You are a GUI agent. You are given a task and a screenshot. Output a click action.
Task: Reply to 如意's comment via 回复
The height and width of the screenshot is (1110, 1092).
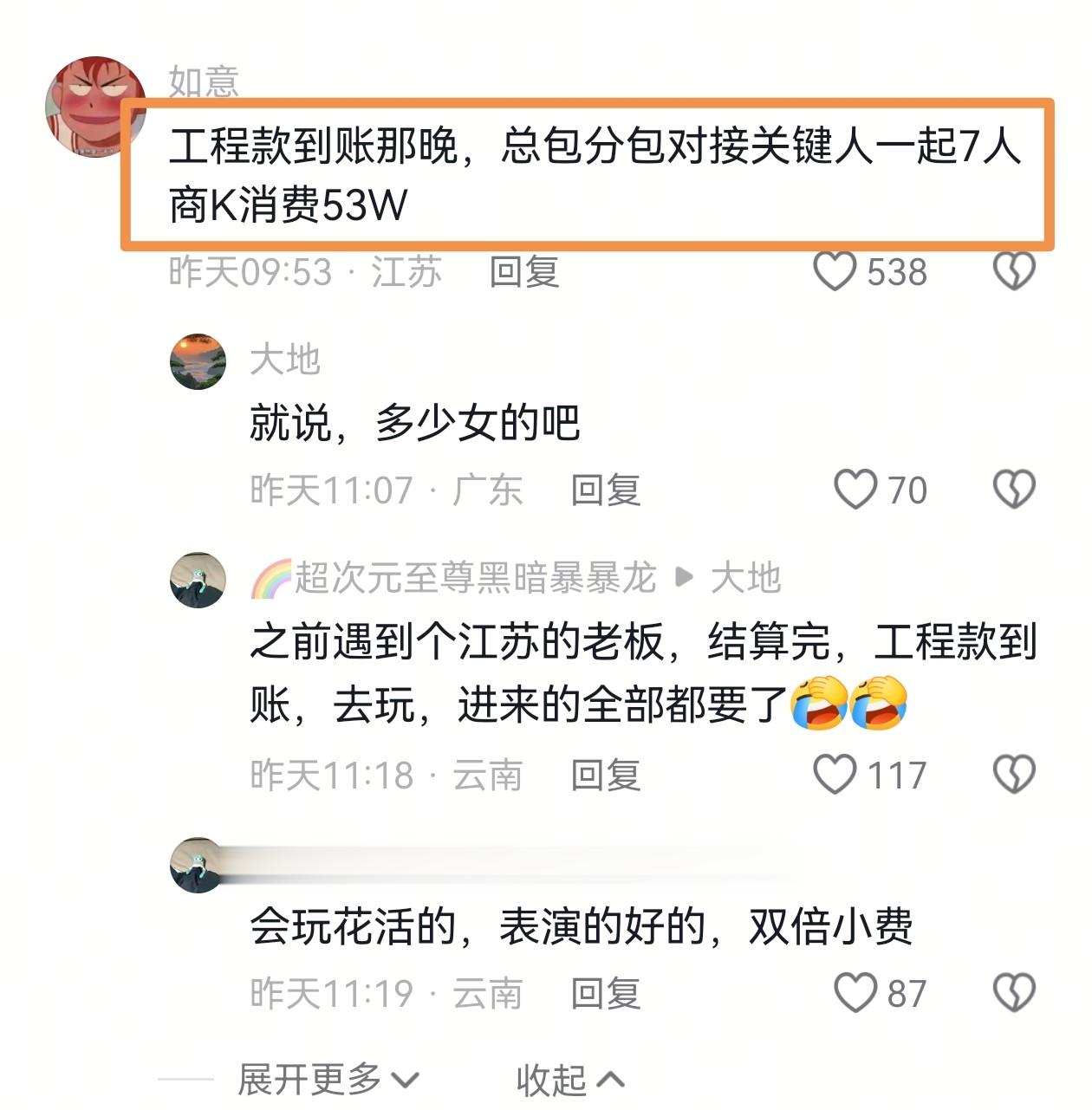(524, 272)
